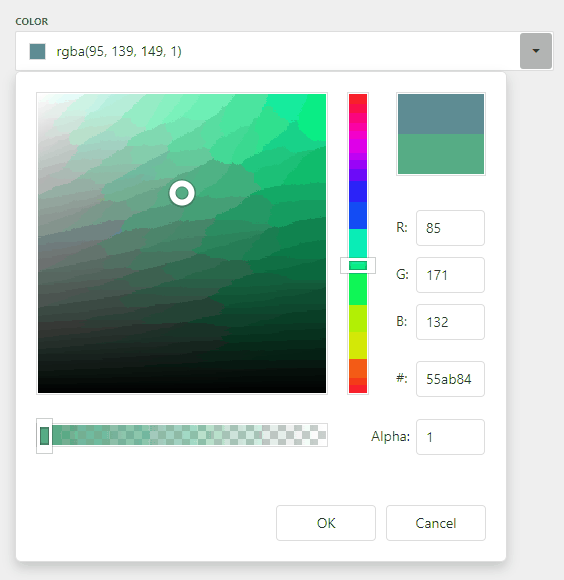Click the hex code input field
The width and height of the screenshot is (564, 580).
coord(450,379)
